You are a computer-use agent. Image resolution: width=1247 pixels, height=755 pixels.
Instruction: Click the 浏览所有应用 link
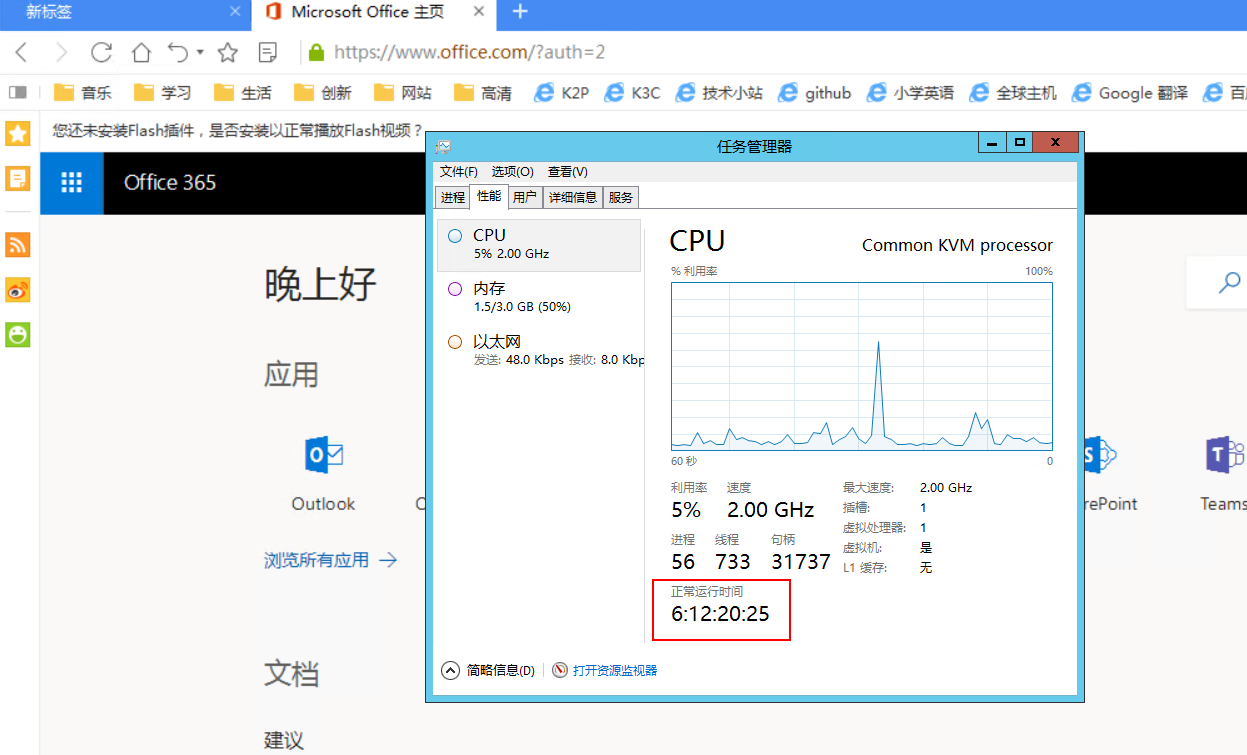331,560
